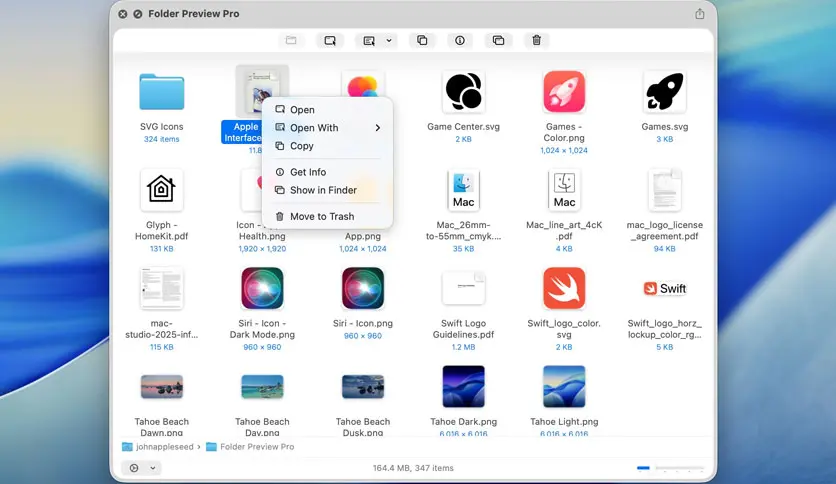This screenshot has height=484, width=836.
Task: Select the Game Center.svg file icon
Action: click(x=463, y=92)
